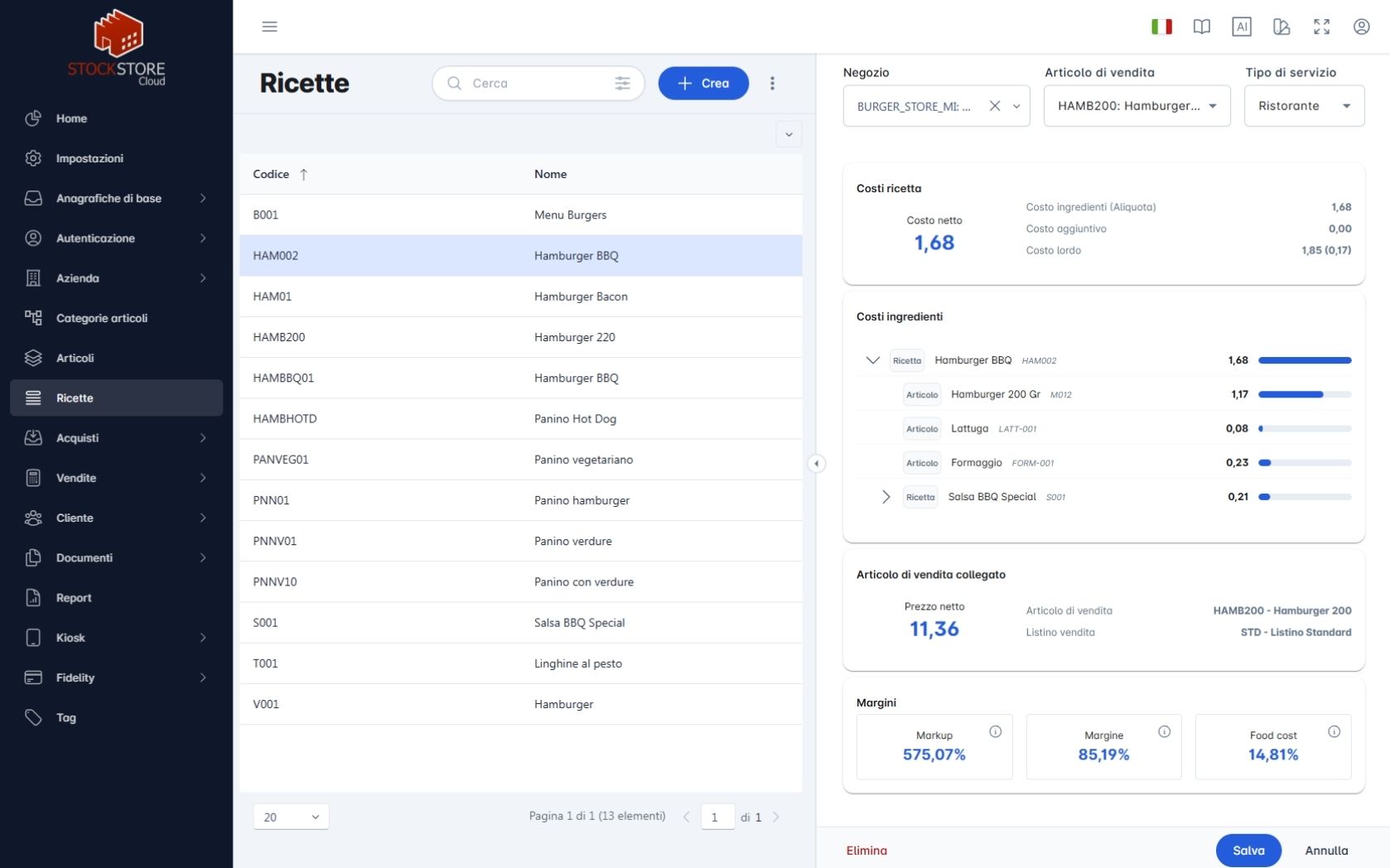Open the user profile icon
Image resolution: width=1390 pixels, height=868 pixels.
point(1361,27)
